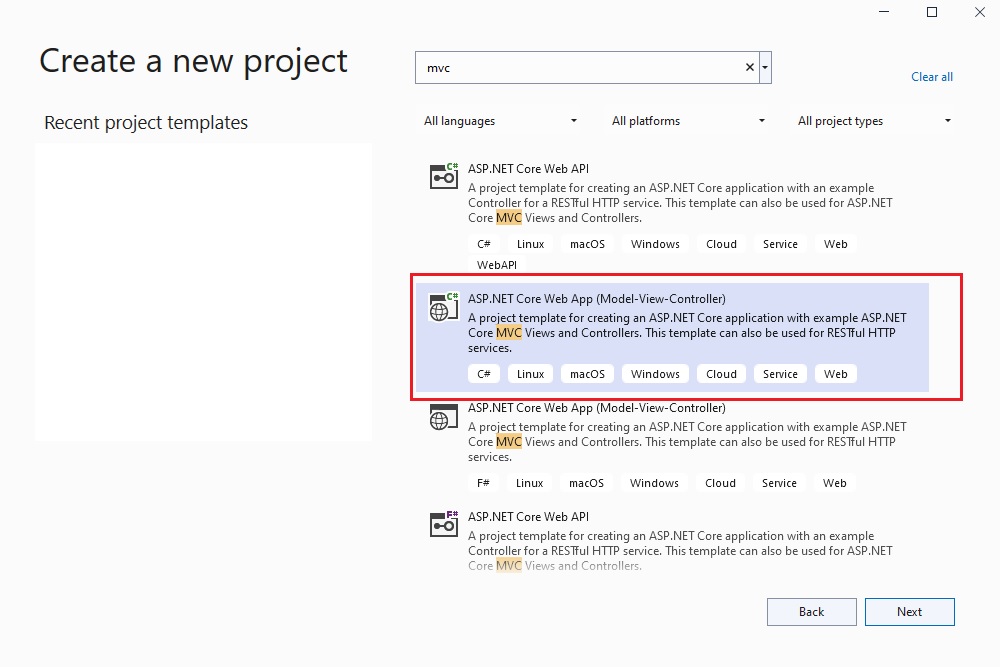Click the C# ASP.NET Core Web API template icon
The image size is (1000, 667).
(x=444, y=176)
